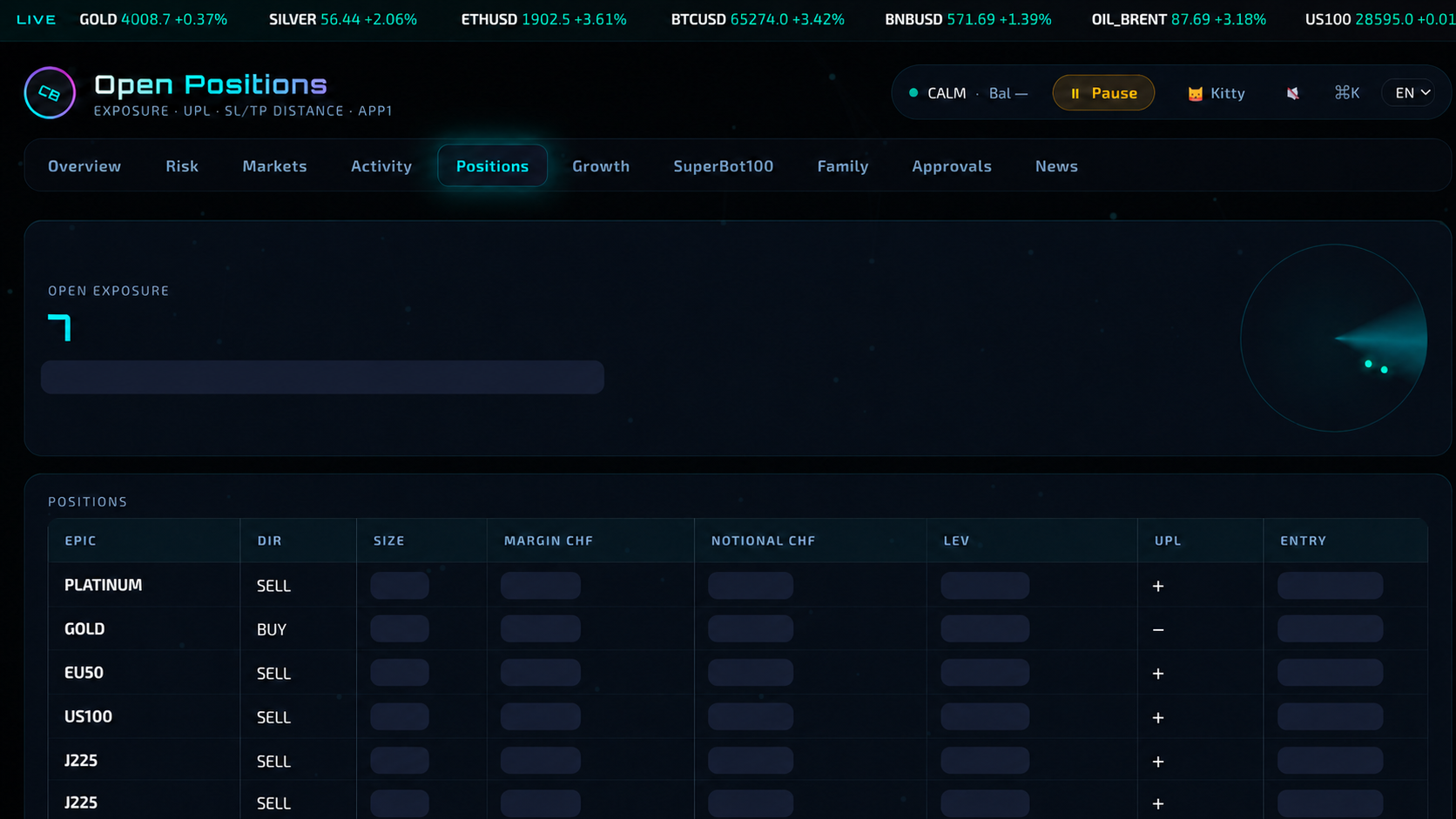Click BUY in the GOLD row
Screen dimensions: 1456x819
tap(272, 629)
